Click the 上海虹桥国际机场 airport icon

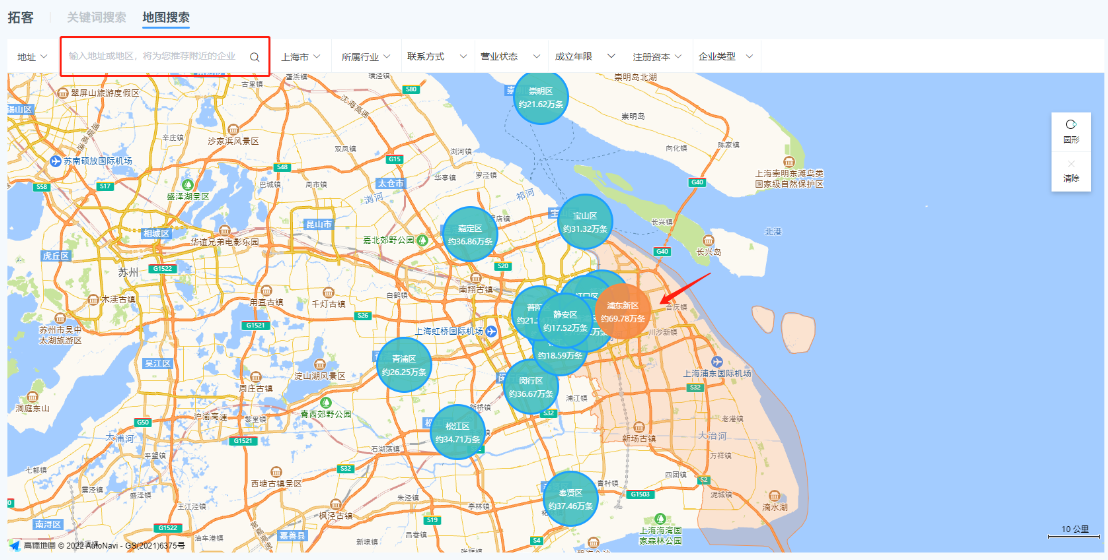491,331
